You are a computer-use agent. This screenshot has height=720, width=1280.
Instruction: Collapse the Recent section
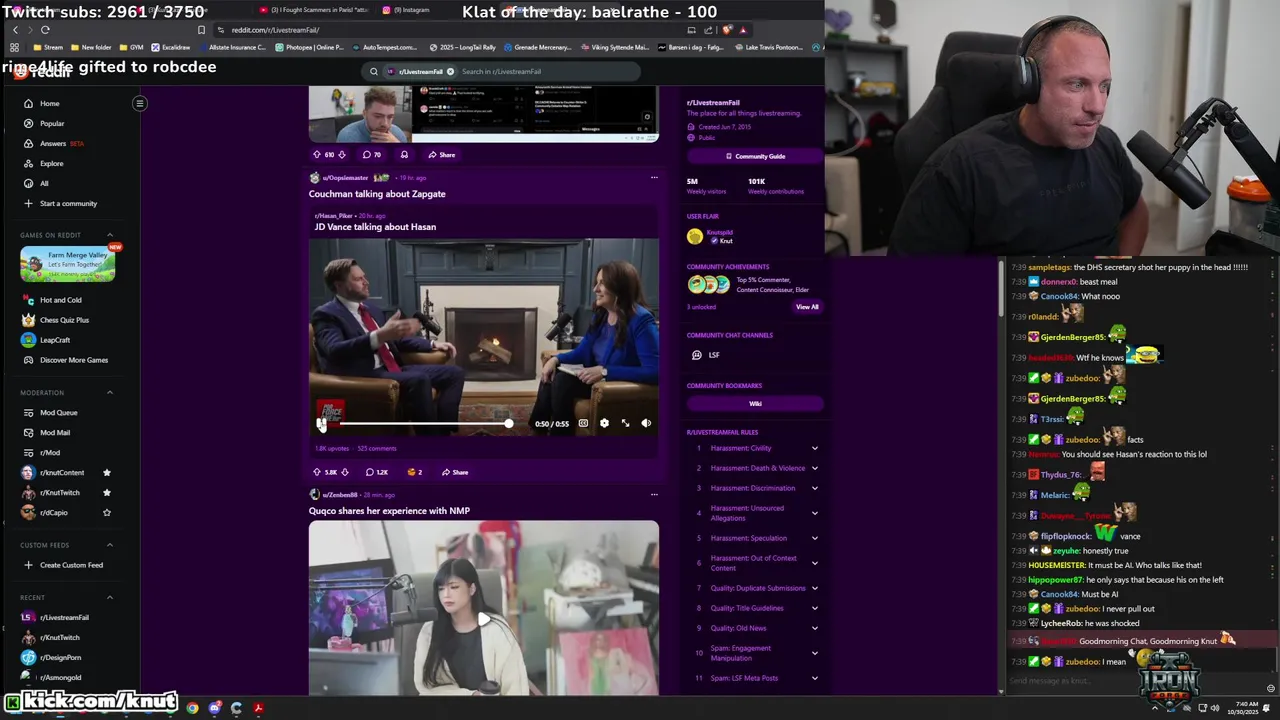point(110,597)
